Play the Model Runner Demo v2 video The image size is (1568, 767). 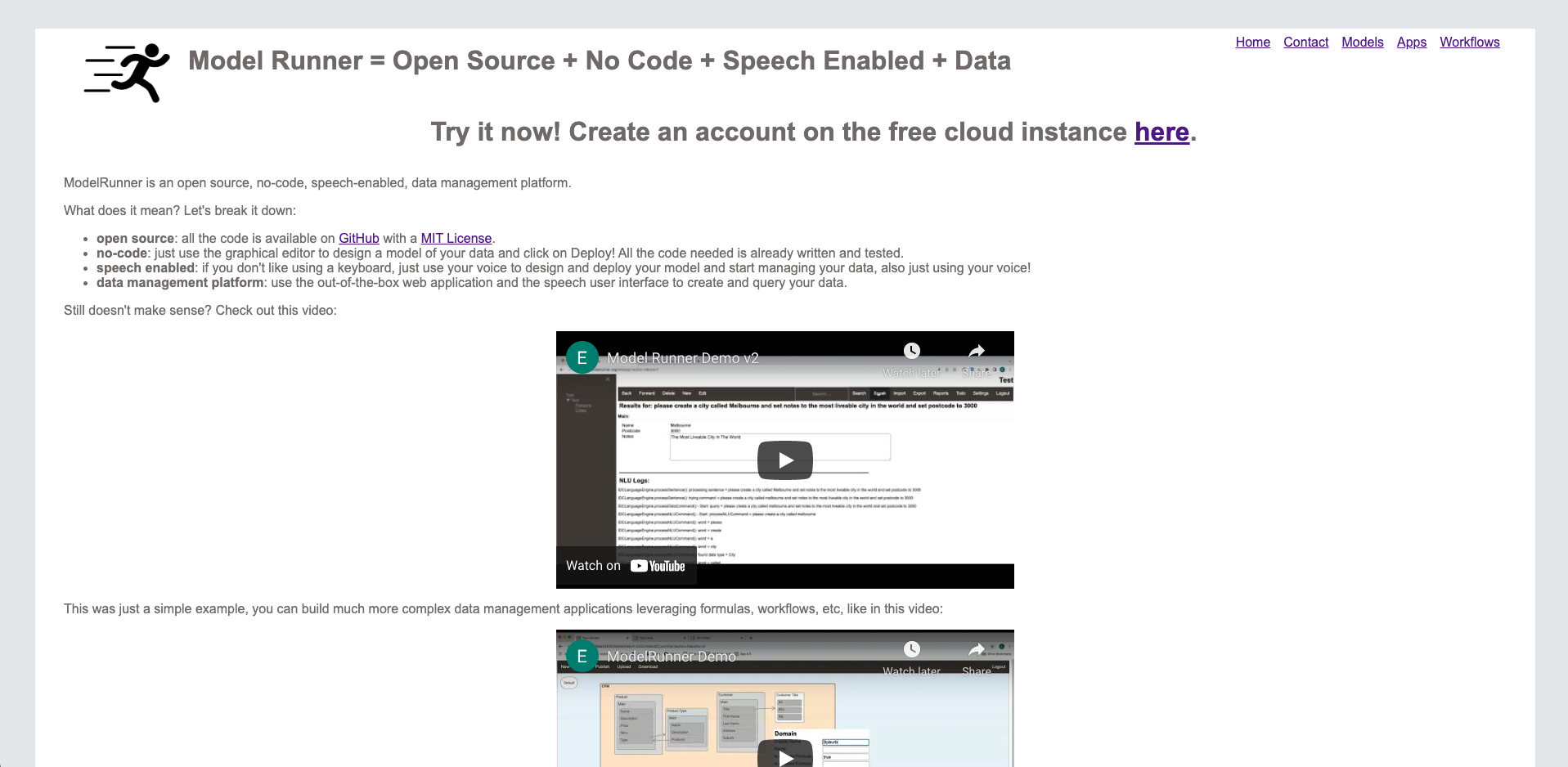point(785,460)
